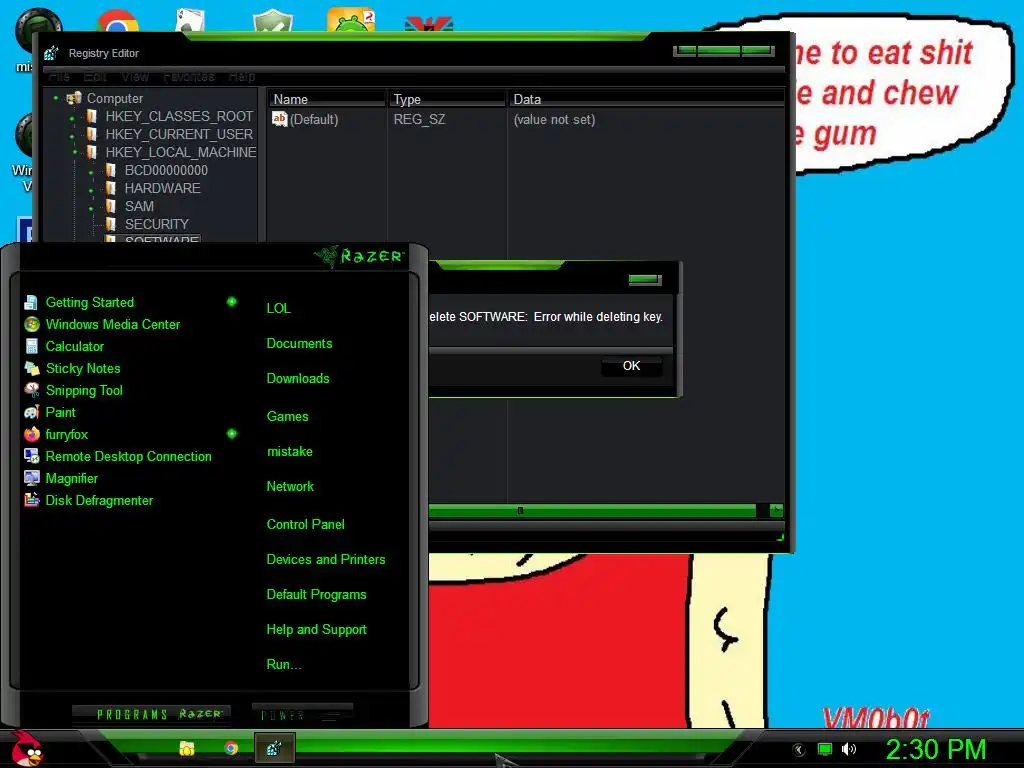Click the Registry Editor title bar icon

(52, 53)
